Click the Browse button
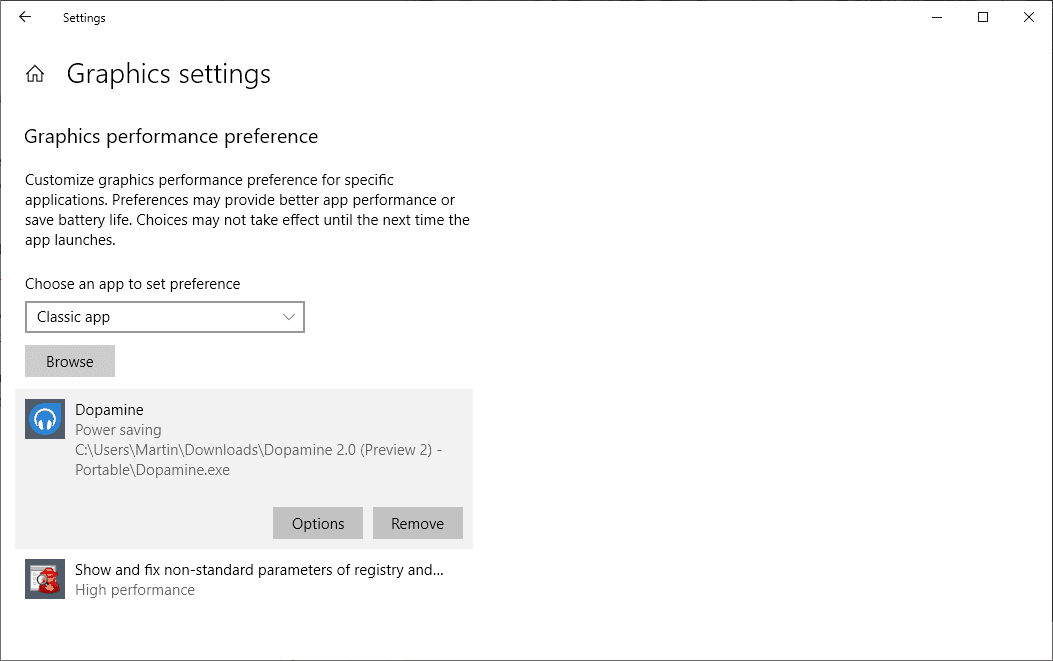This screenshot has height=661, width=1053. click(x=70, y=361)
